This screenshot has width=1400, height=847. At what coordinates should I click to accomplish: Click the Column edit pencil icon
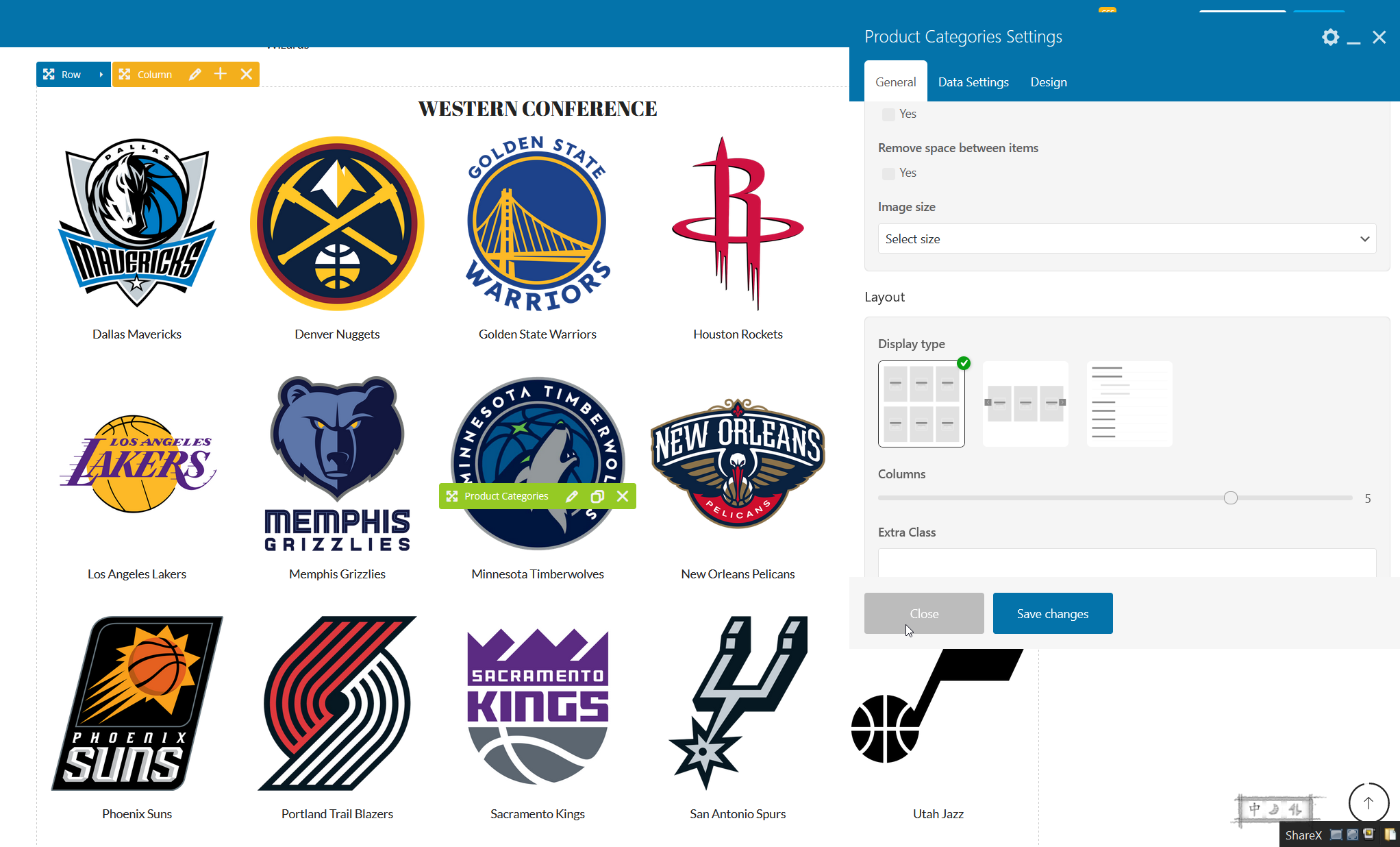(x=195, y=74)
